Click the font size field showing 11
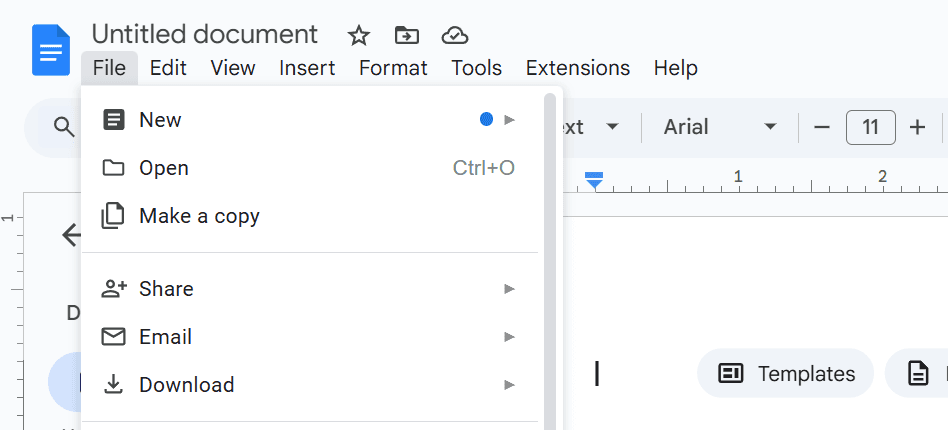 pyautogui.click(x=871, y=127)
